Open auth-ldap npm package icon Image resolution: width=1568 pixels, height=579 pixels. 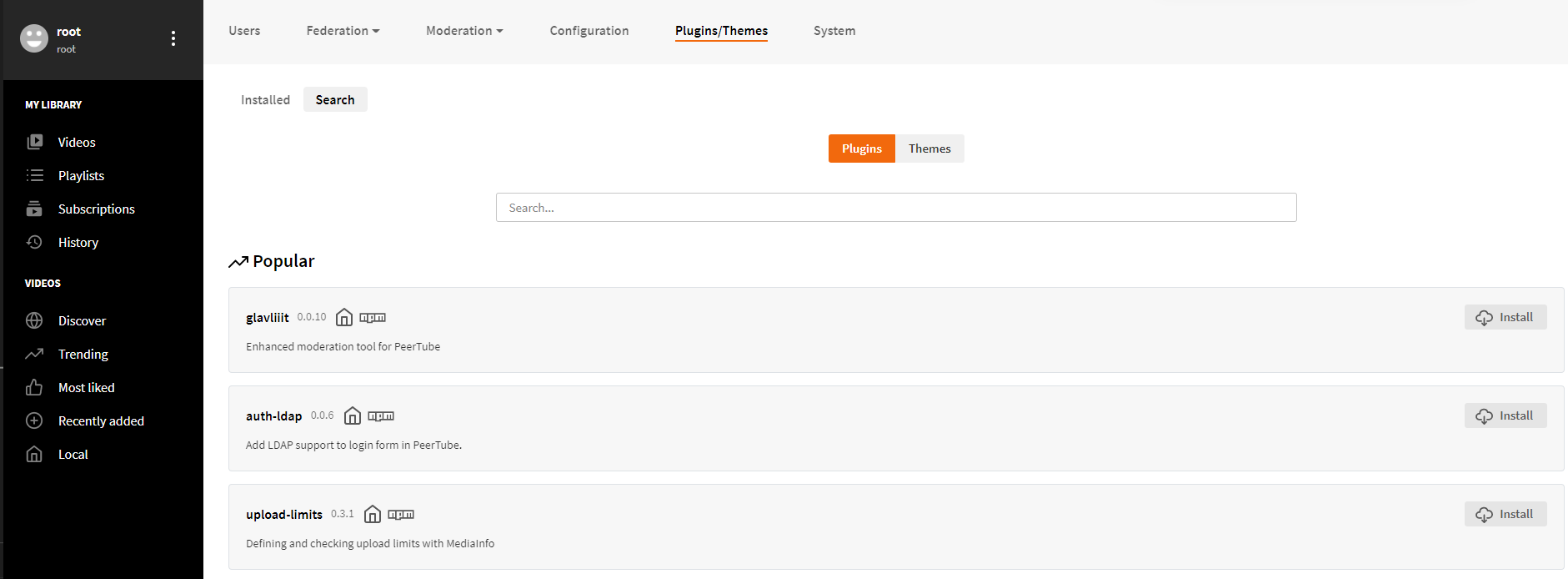pyautogui.click(x=381, y=415)
